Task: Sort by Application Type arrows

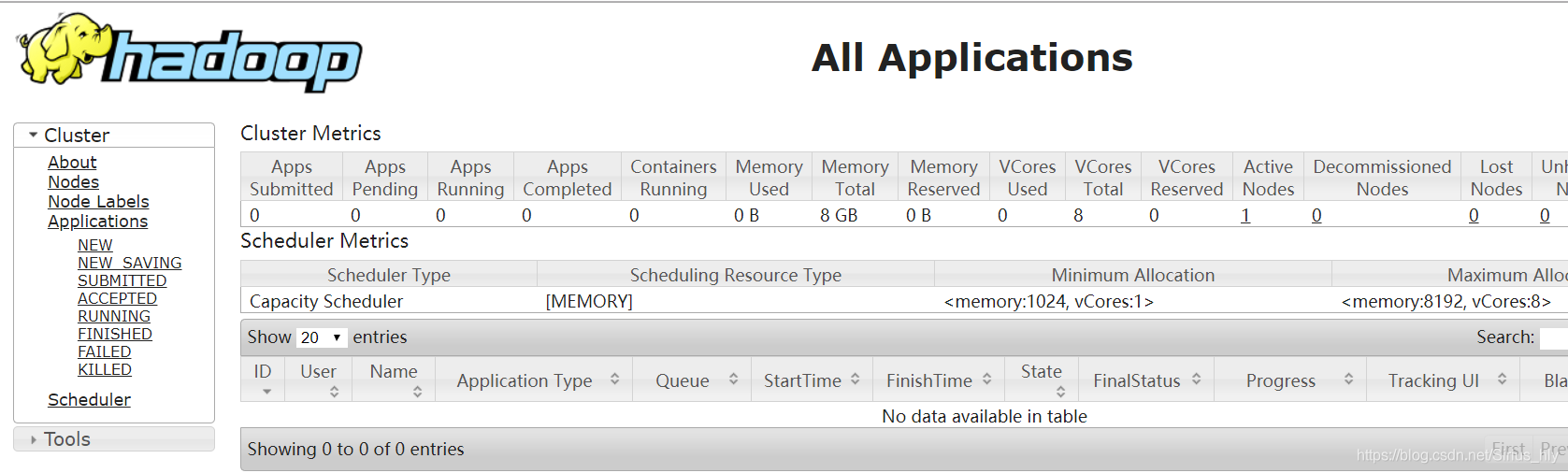Action: (614, 380)
